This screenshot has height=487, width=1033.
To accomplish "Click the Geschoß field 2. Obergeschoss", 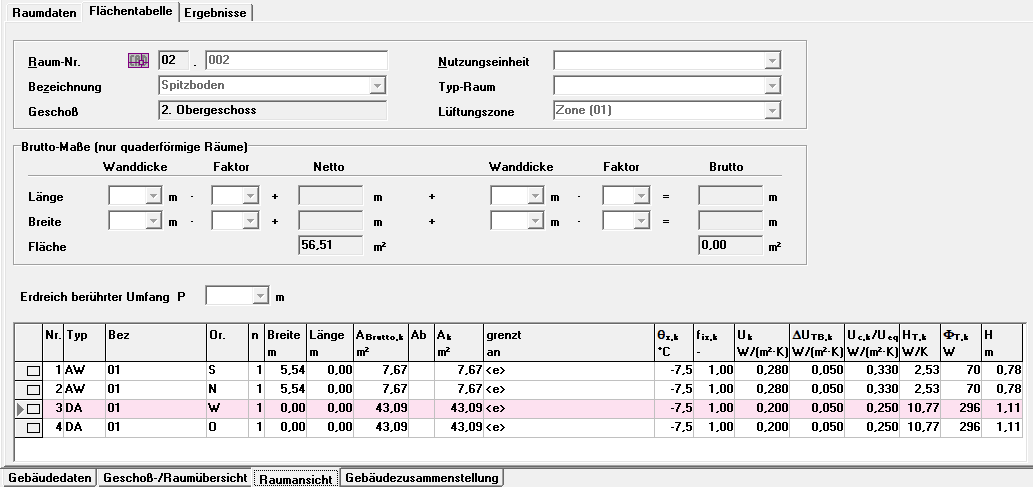I will [273, 110].
